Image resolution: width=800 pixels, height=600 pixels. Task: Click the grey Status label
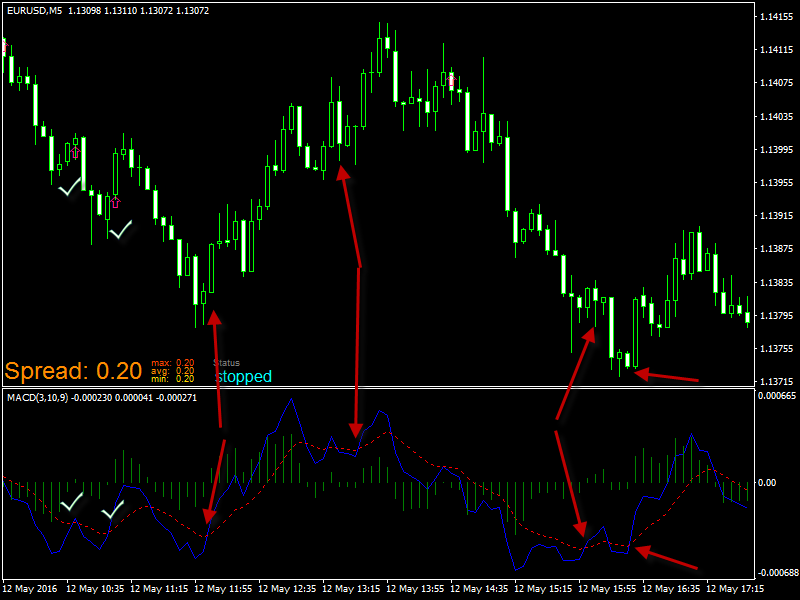click(x=226, y=363)
